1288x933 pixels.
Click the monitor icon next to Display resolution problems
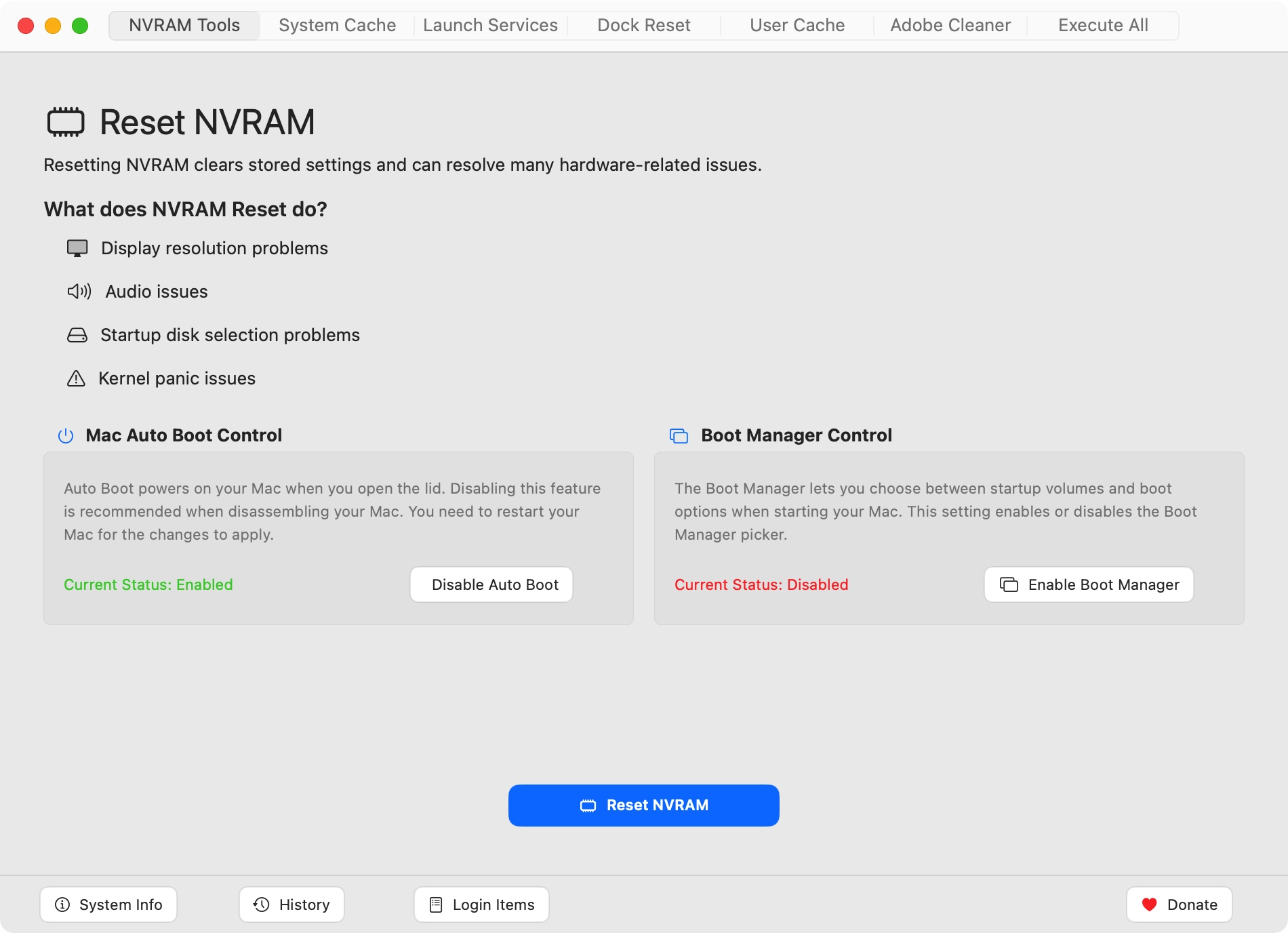pyautogui.click(x=77, y=248)
